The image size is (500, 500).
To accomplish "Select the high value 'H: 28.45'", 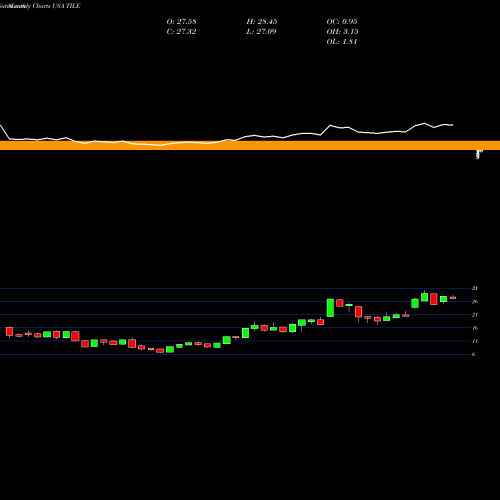I will click(262, 22).
